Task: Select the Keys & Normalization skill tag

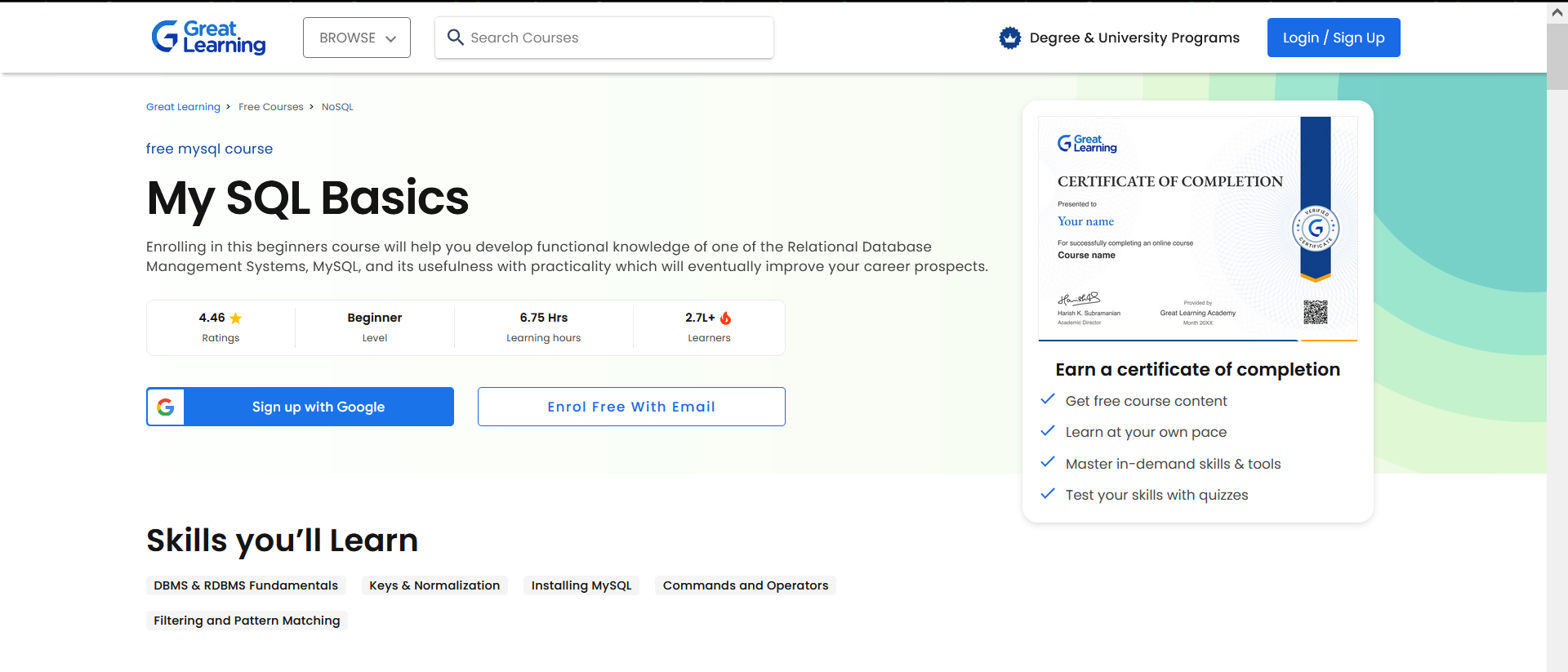Action: point(434,585)
